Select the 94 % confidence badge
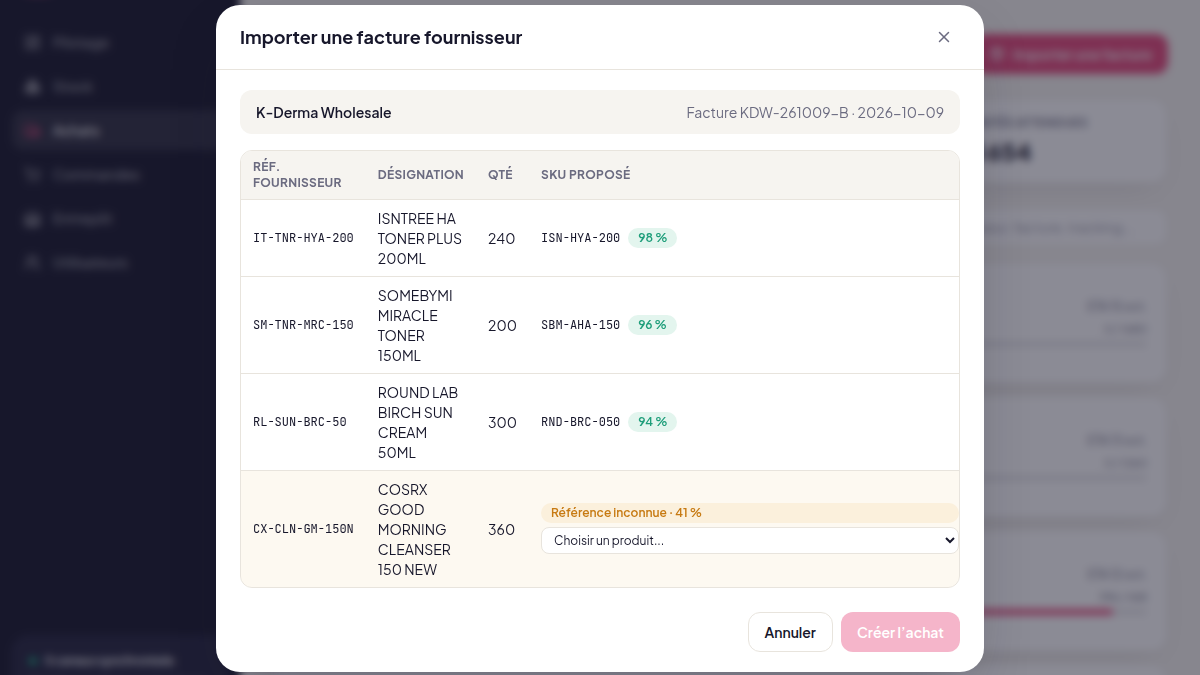Image resolution: width=1200 pixels, height=675 pixels. tap(652, 422)
